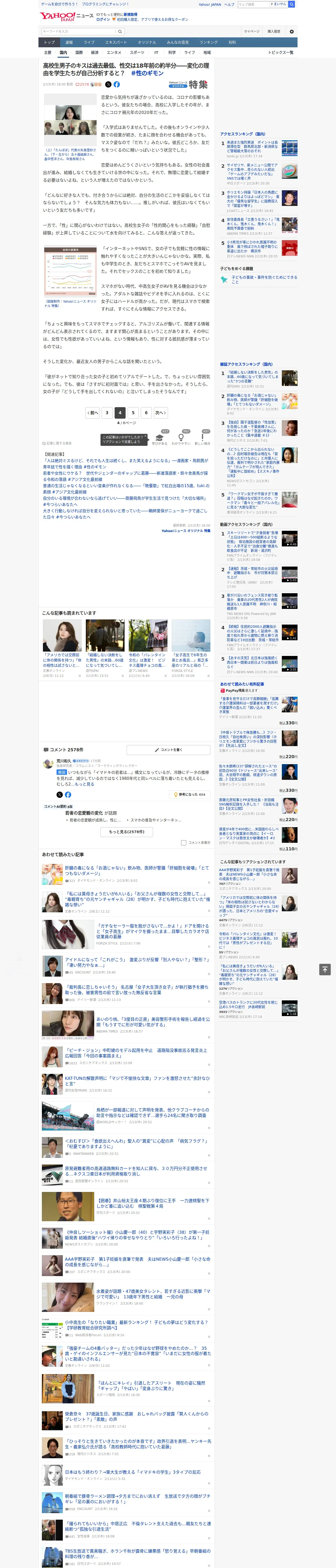Viewport: 336px width, 1568px height.
Task: Close the 「アメリカでは交際前 recommended card
Action: [x=80, y=676]
